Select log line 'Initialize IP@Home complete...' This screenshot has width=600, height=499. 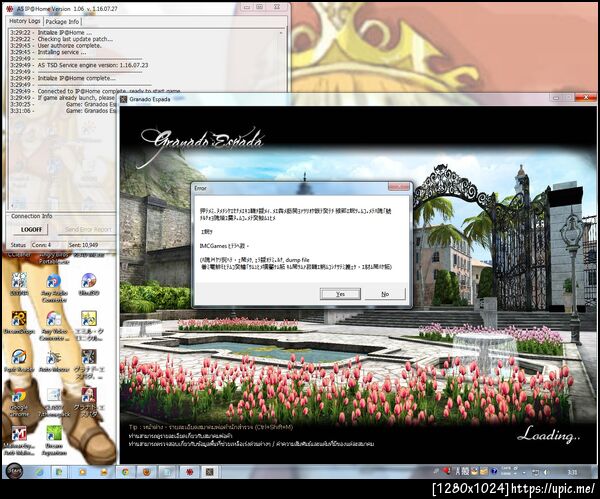77,78
